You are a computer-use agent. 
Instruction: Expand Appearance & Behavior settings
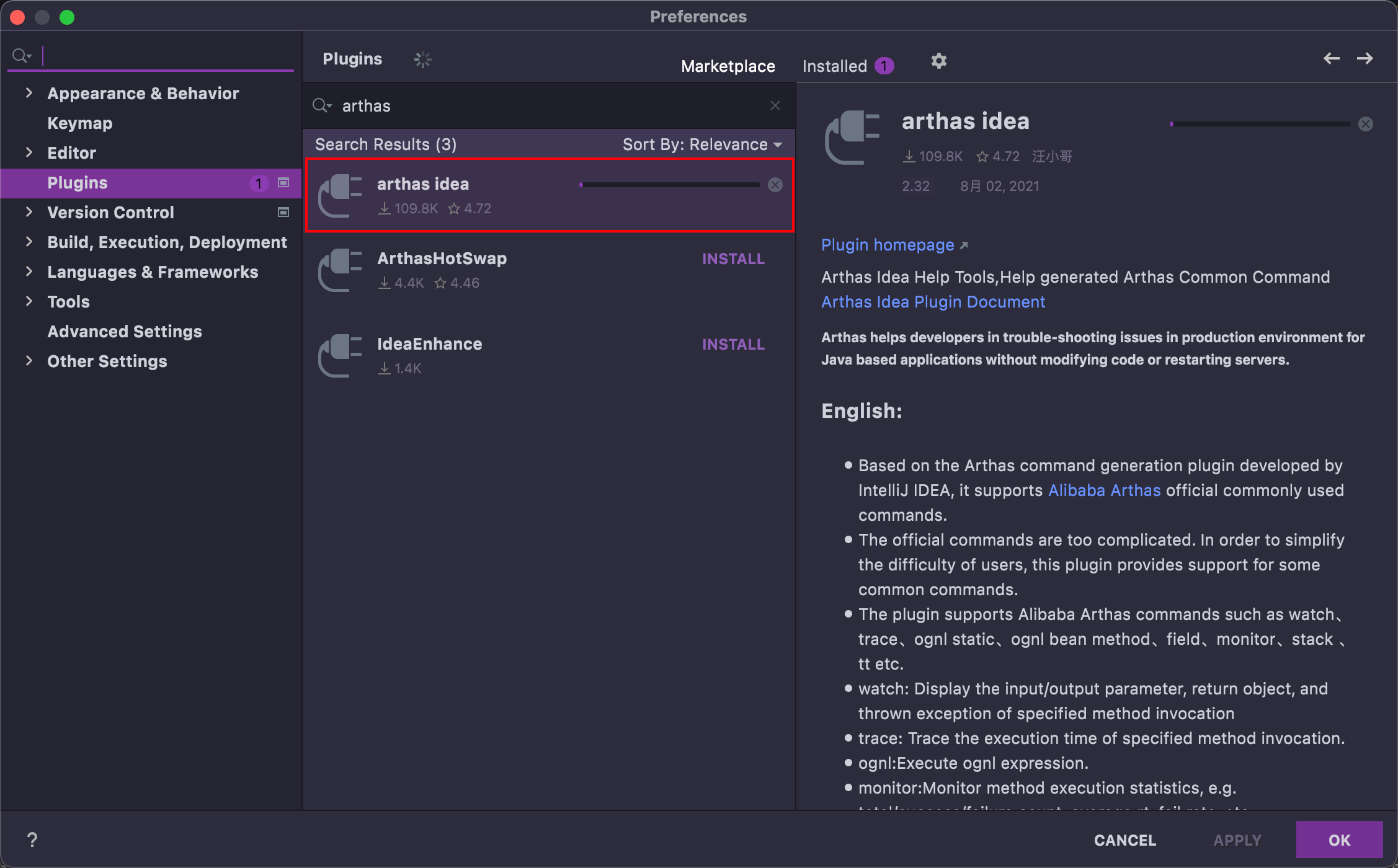click(x=29, y=93)
